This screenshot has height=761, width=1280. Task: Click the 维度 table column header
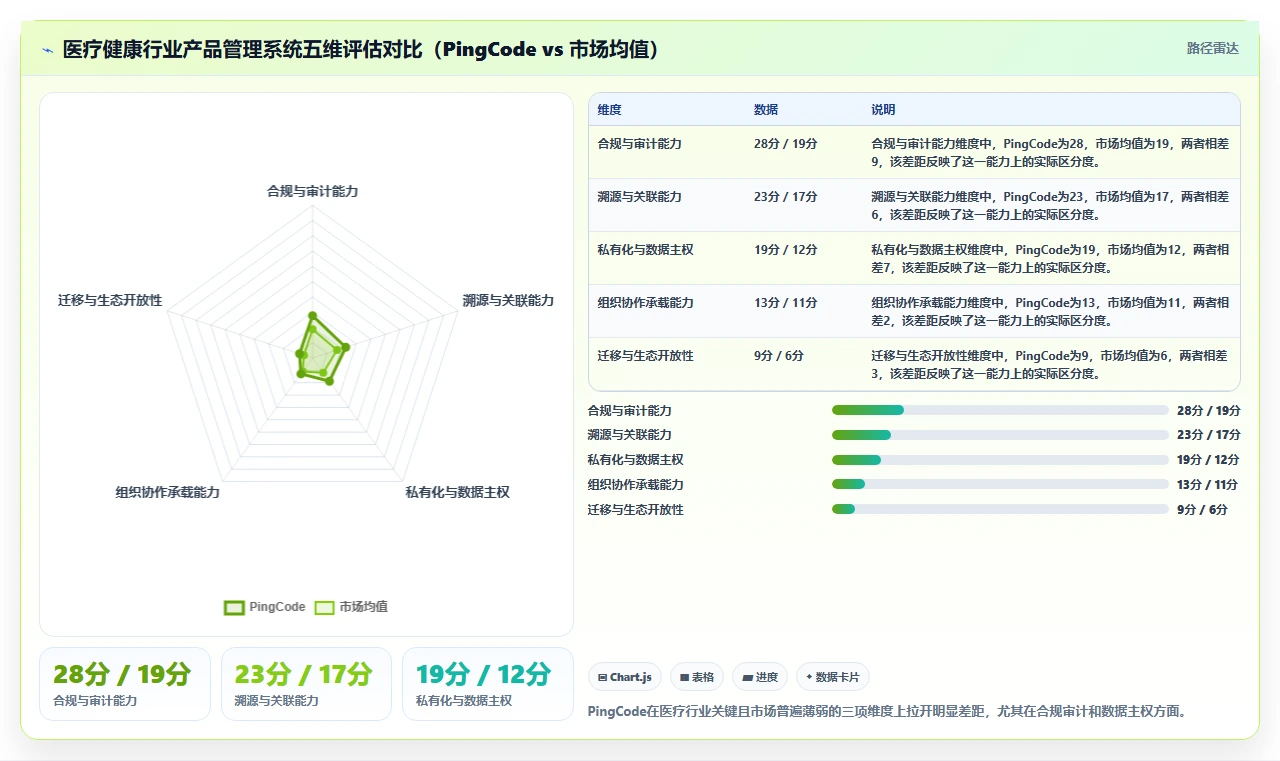pos(609,110)
